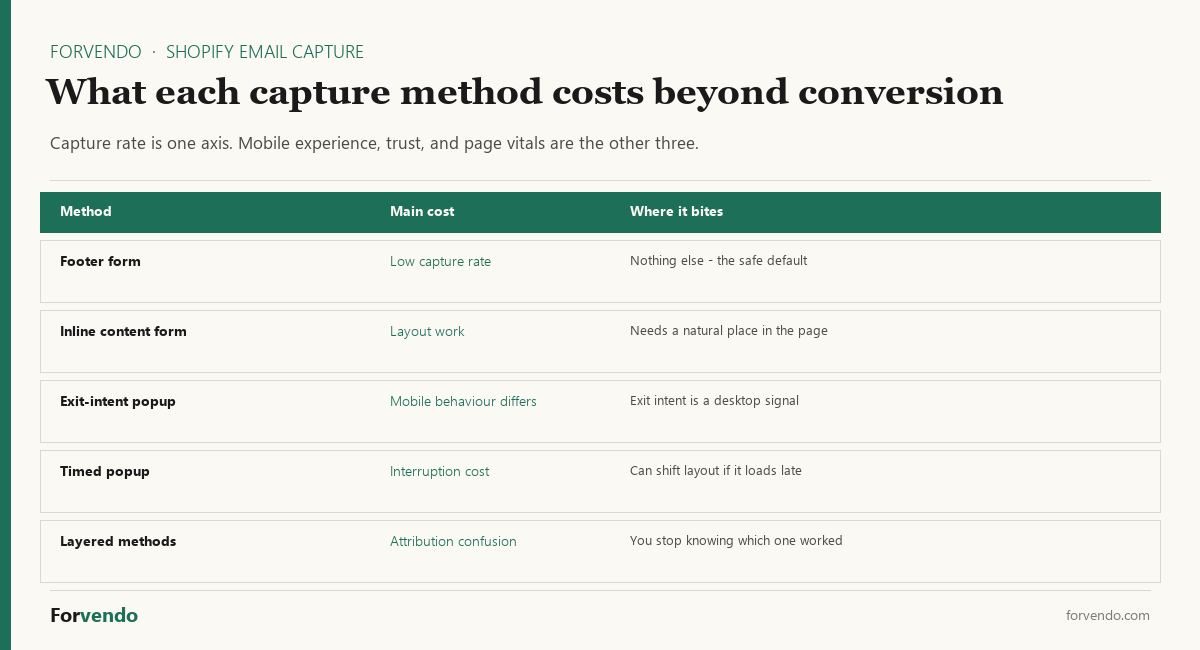Click the 'FORVENDO · SHOPIFY EMAIL CAPTURE' header label
Screen dimensions: 1200x650
[207, 52]
